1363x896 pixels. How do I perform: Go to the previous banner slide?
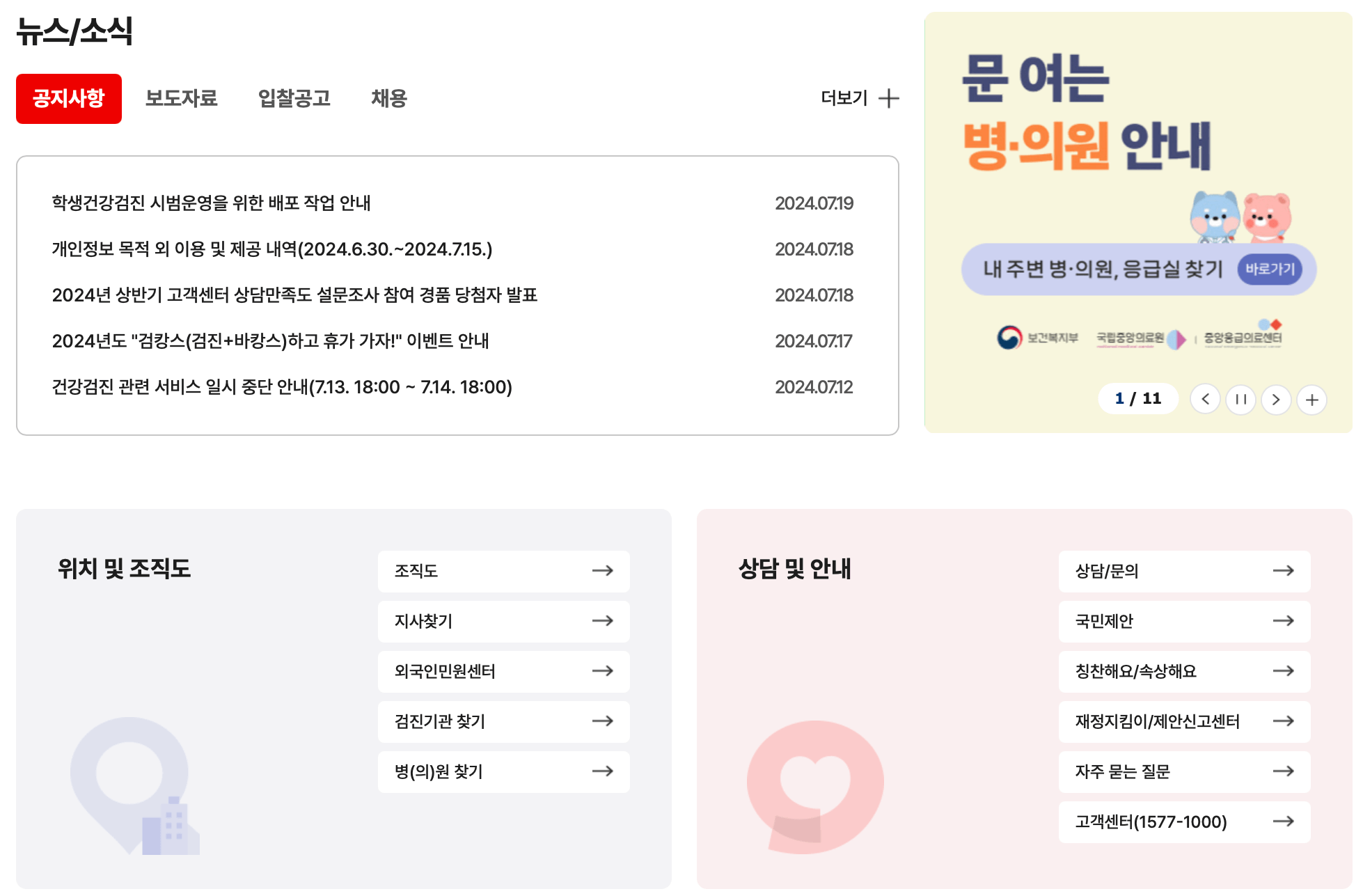pyautogui.click(x=1205, y=400)
